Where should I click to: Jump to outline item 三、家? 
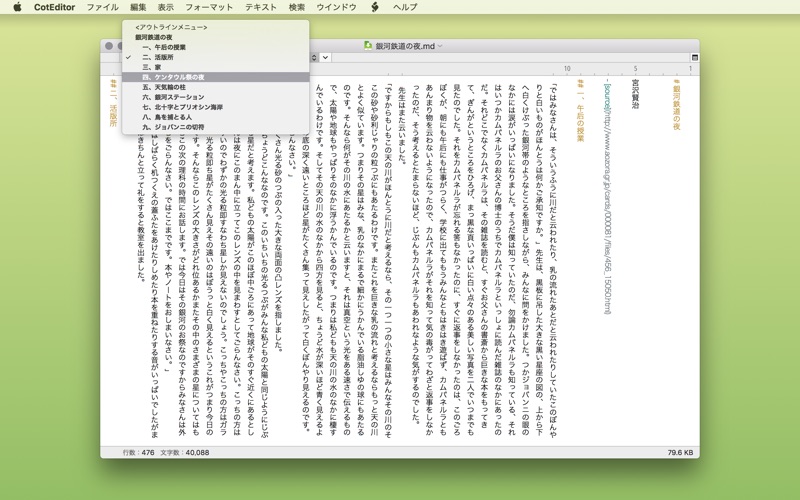215,67
